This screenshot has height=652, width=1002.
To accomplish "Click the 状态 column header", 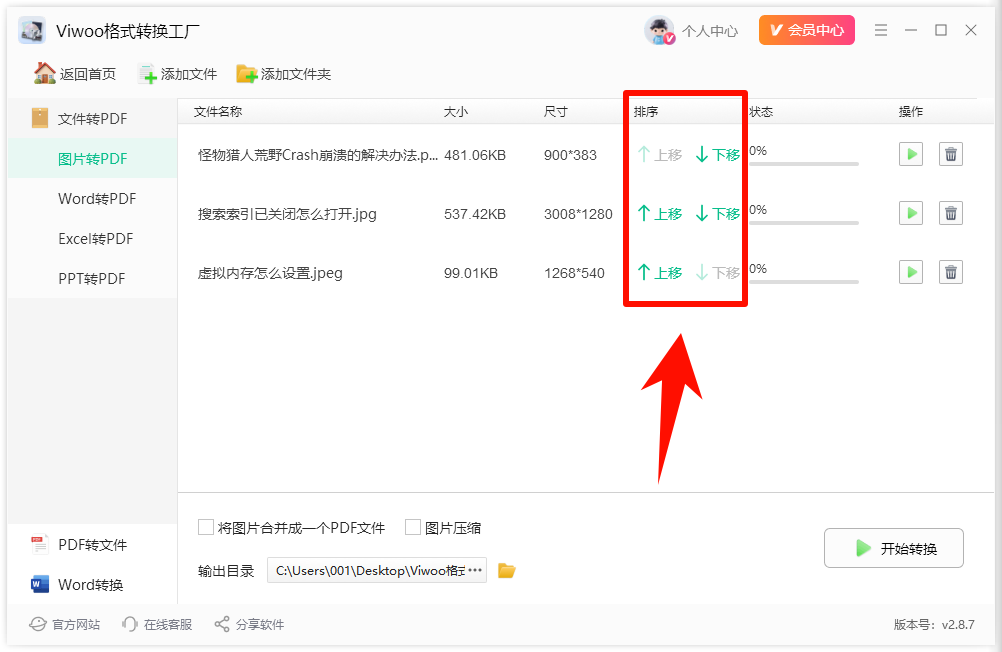I will coord(761,112).
